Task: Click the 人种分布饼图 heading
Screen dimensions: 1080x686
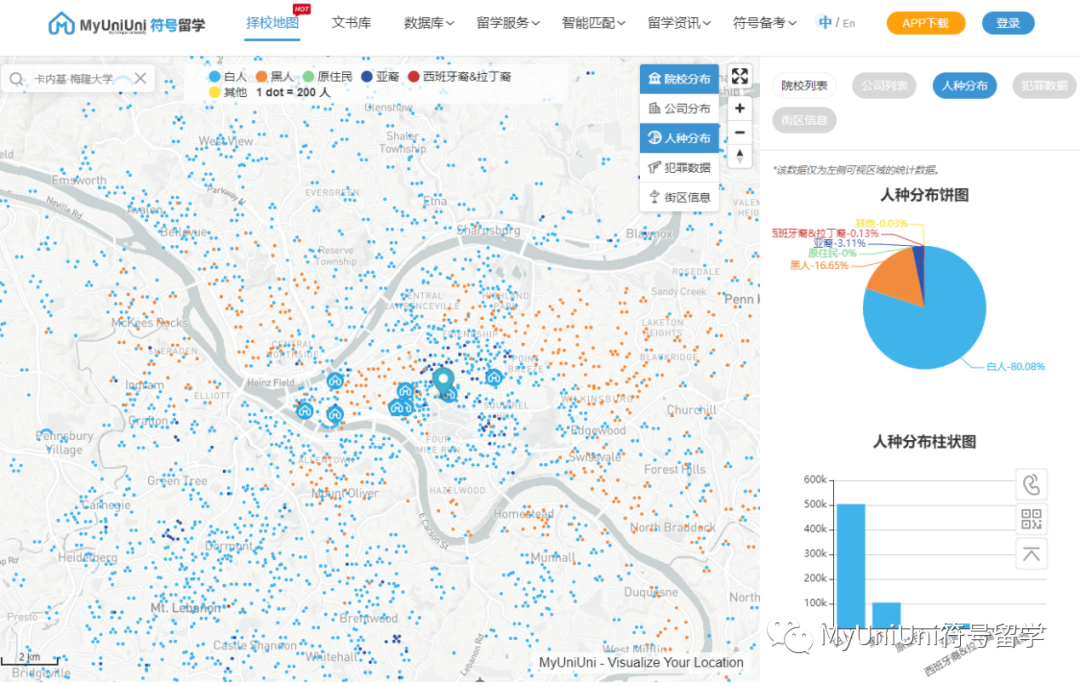Action: pos(924,195)
